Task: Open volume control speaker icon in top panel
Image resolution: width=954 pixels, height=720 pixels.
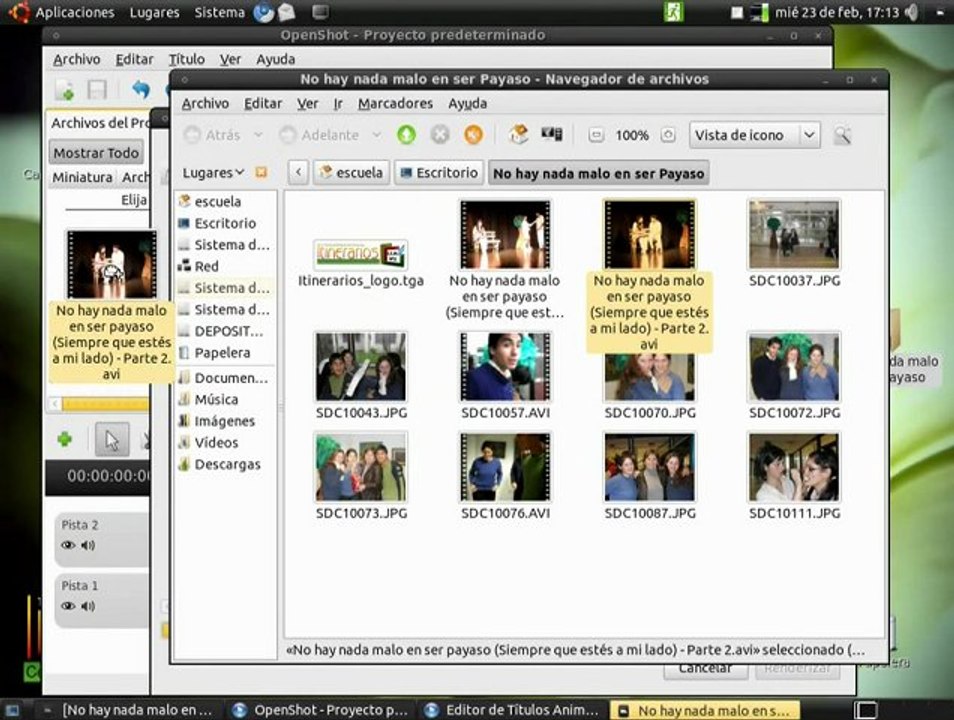Action: pyautogui.click(x=911, y=12)
